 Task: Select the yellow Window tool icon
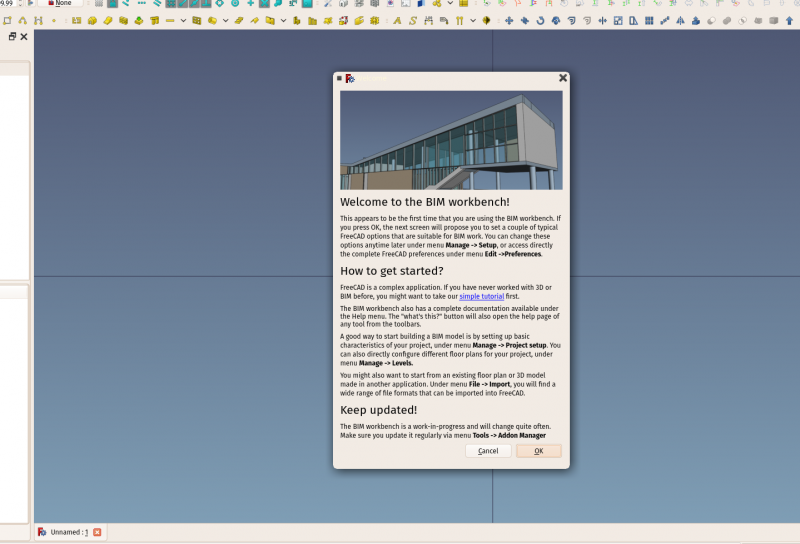pyautogui.click(x=196, y=21)
